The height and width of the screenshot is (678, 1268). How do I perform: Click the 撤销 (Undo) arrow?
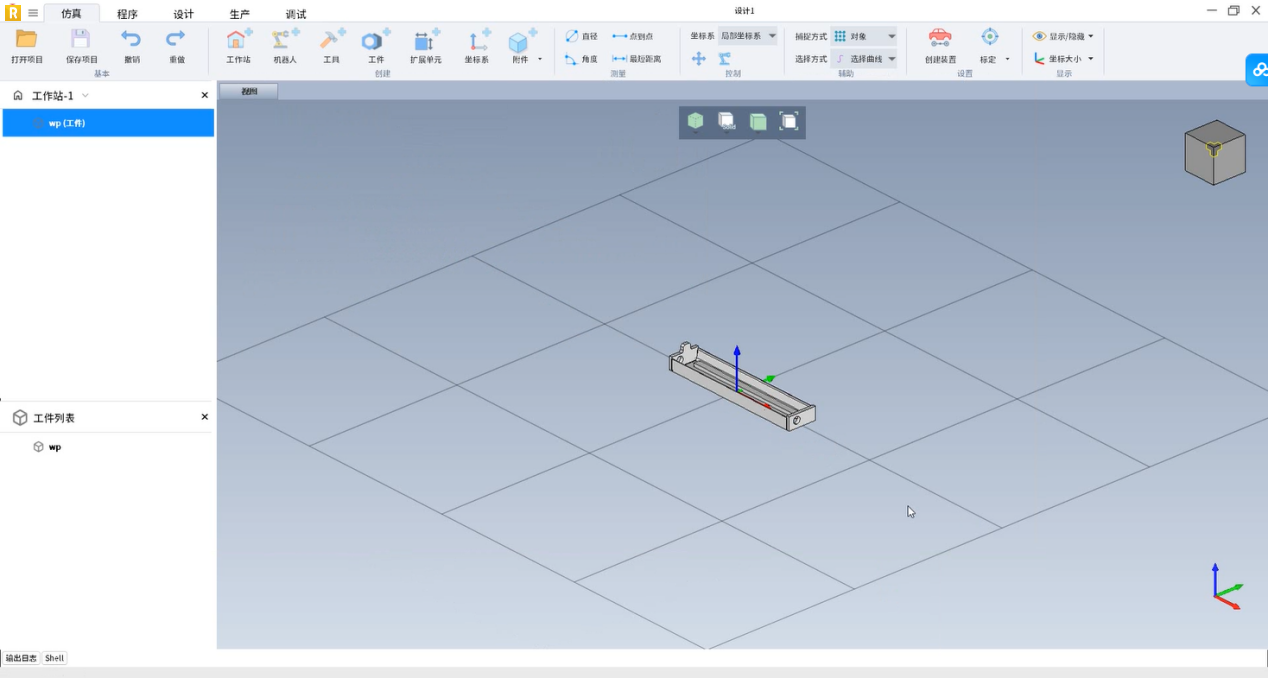point(131,40)
